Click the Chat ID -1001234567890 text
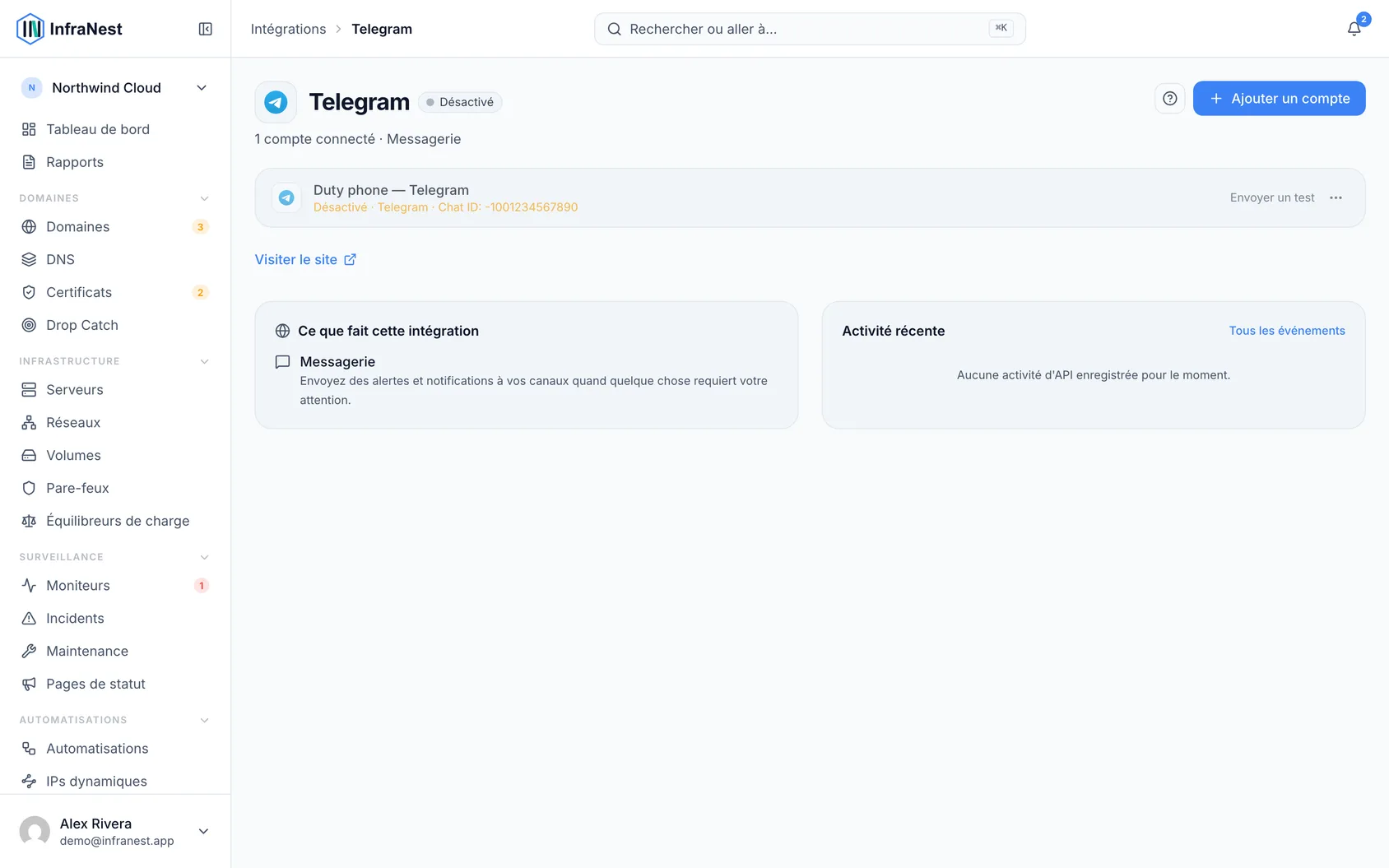Viewport: 1389px width, 868px height. (508, 207)
